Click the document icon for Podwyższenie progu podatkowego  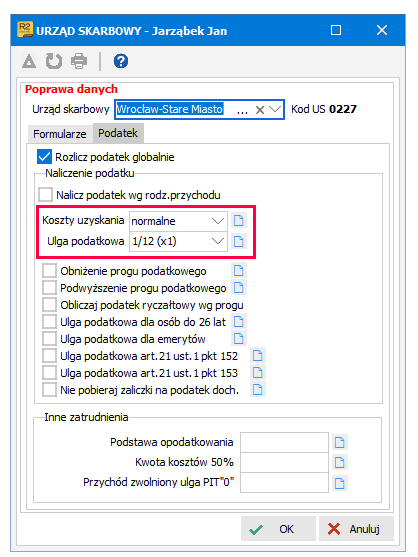238,288
